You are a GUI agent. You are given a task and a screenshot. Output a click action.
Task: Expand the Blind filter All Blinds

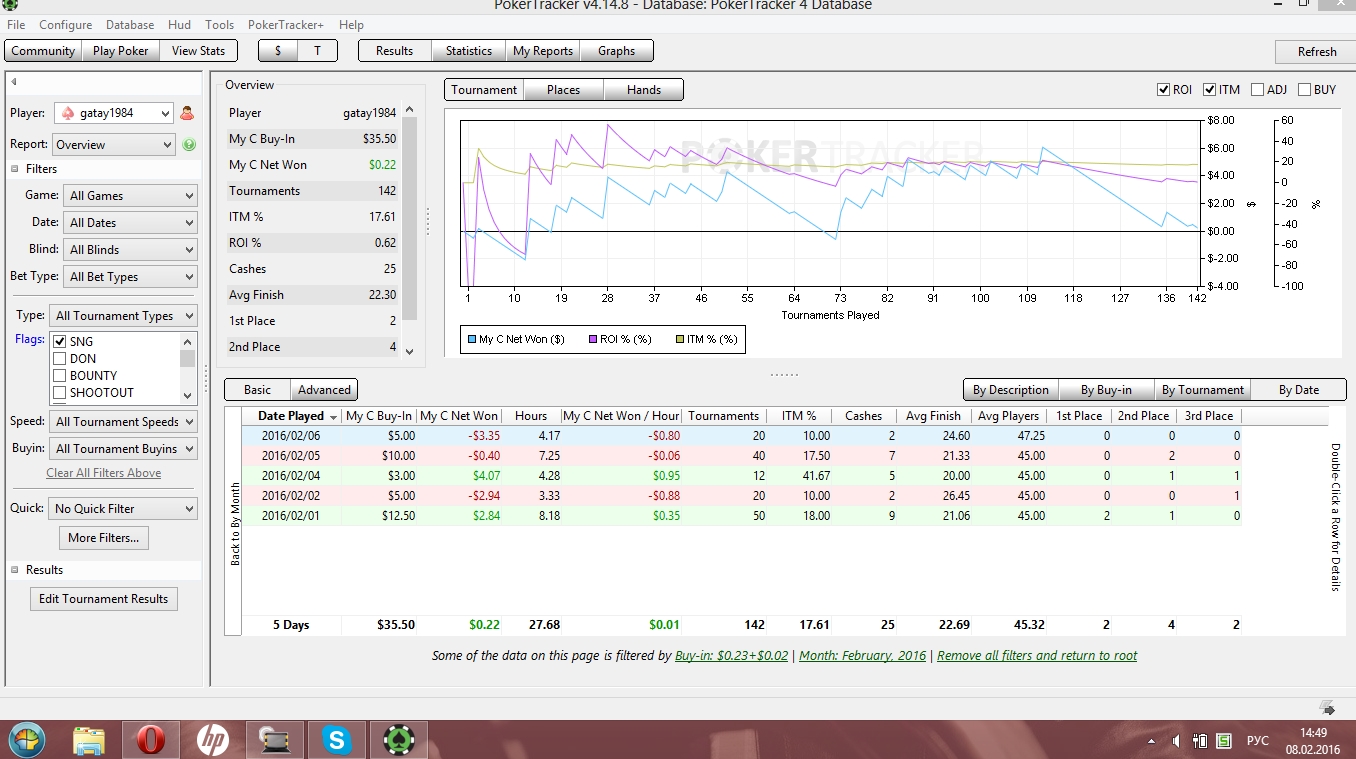[x=130, y=250]
